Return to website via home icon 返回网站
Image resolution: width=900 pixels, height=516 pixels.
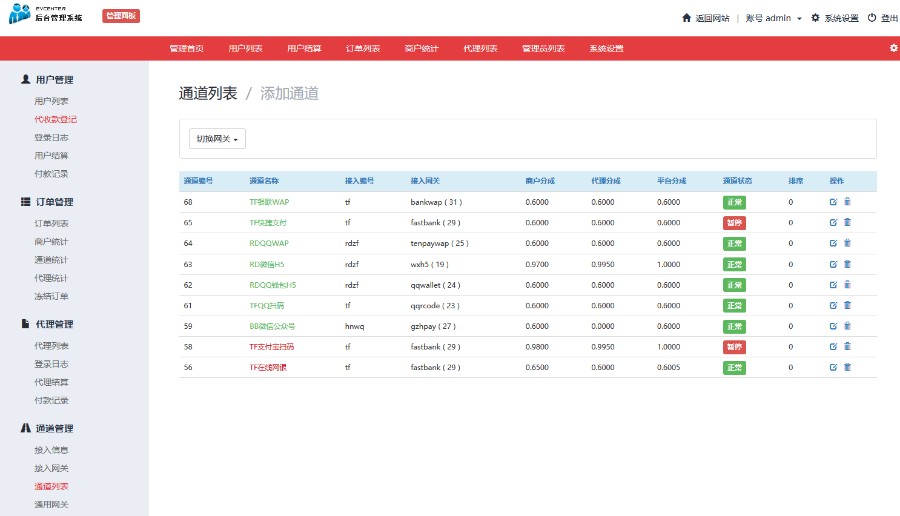705,18
